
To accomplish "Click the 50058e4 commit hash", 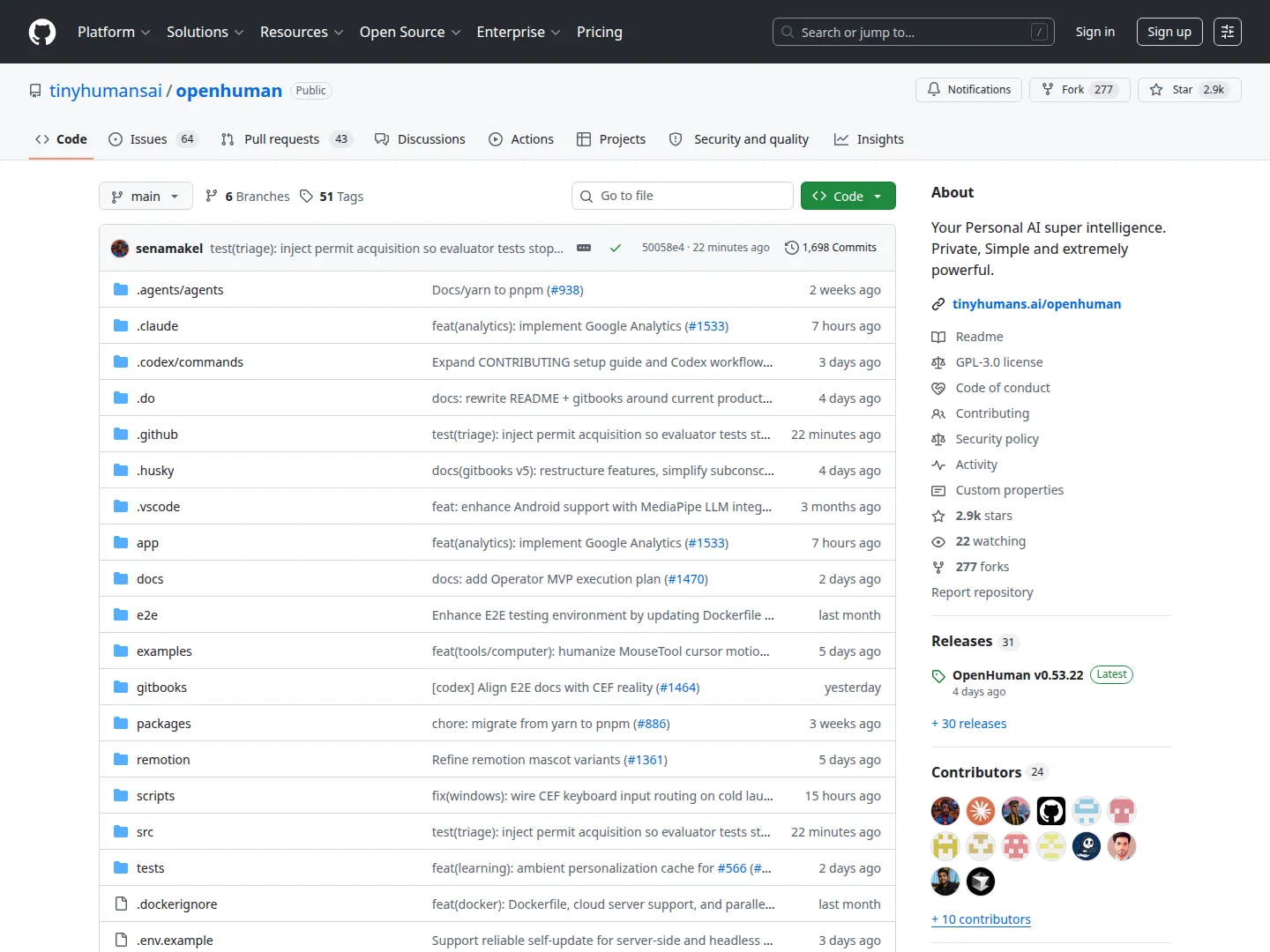I will tap(662, 248).
